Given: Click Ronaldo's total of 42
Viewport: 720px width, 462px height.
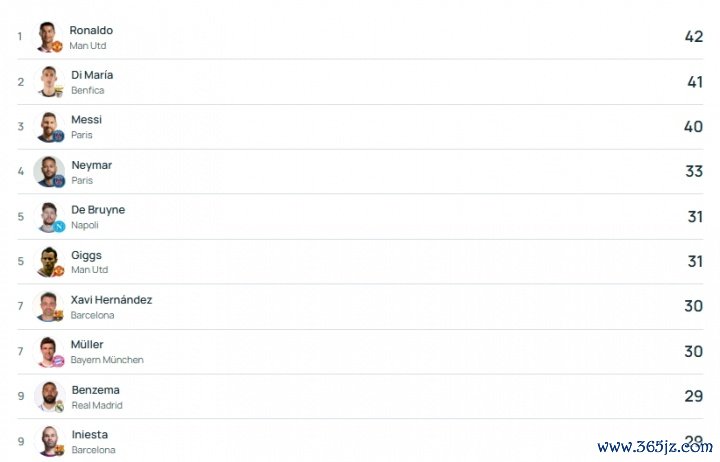Looking at the screenshot, I should (694, 36).
